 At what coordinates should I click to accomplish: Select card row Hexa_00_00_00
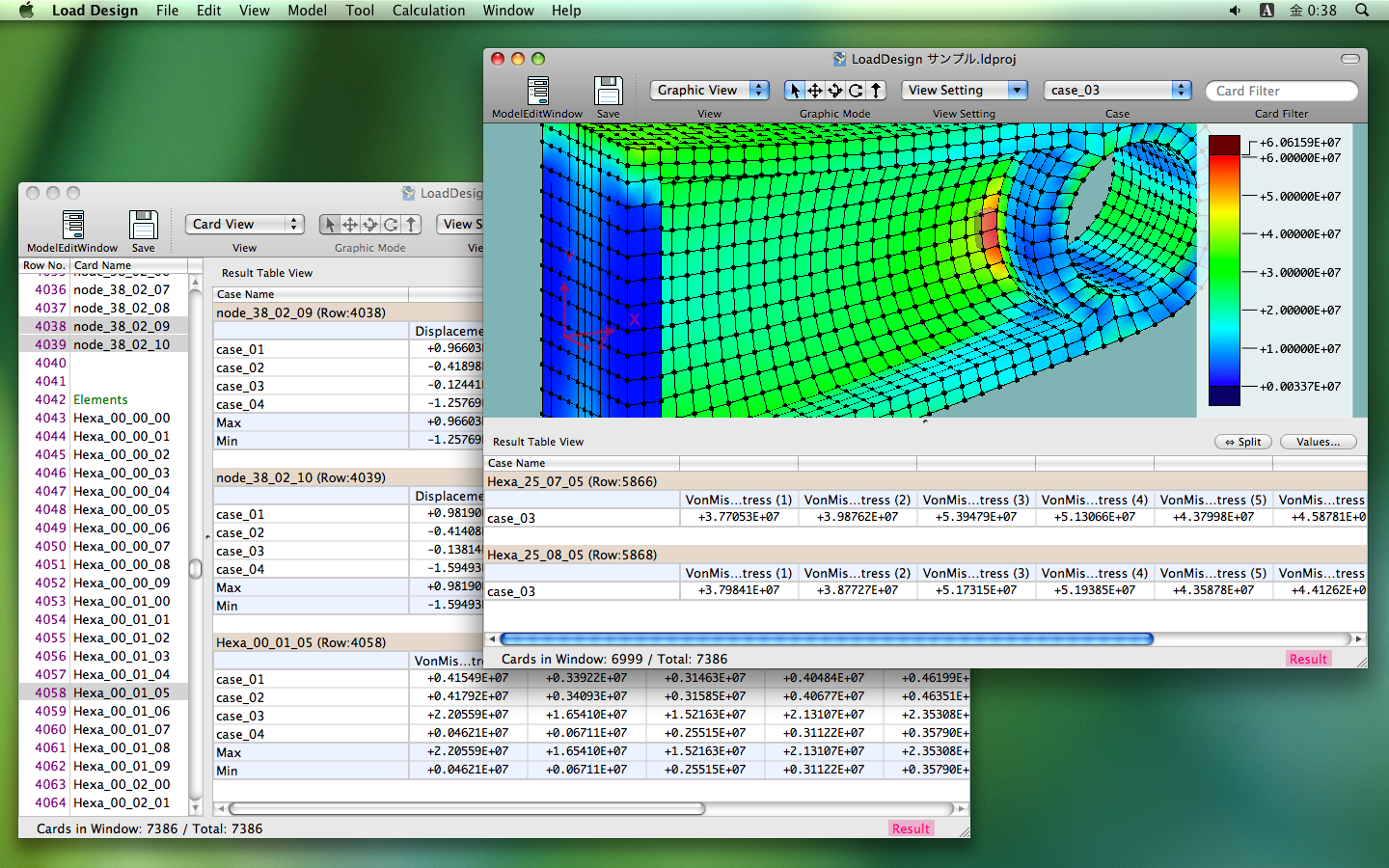[x=104, y=418]
